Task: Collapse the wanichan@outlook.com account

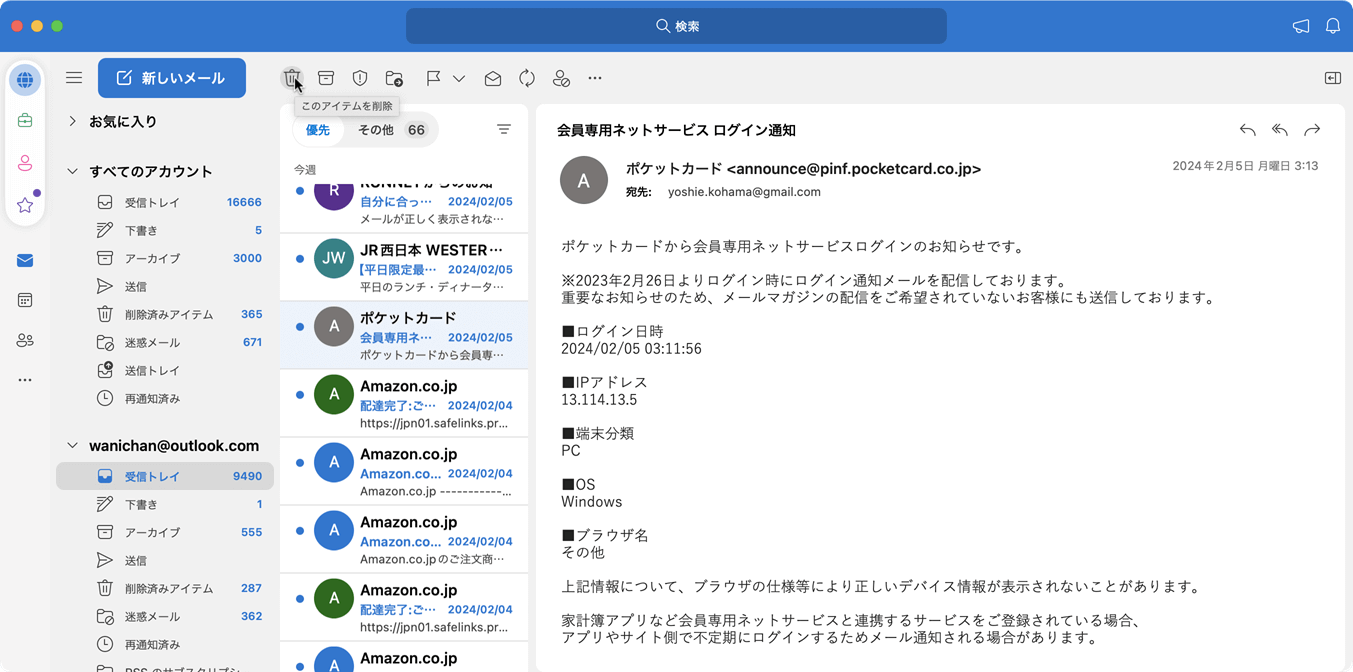Action: pos(72,446)
